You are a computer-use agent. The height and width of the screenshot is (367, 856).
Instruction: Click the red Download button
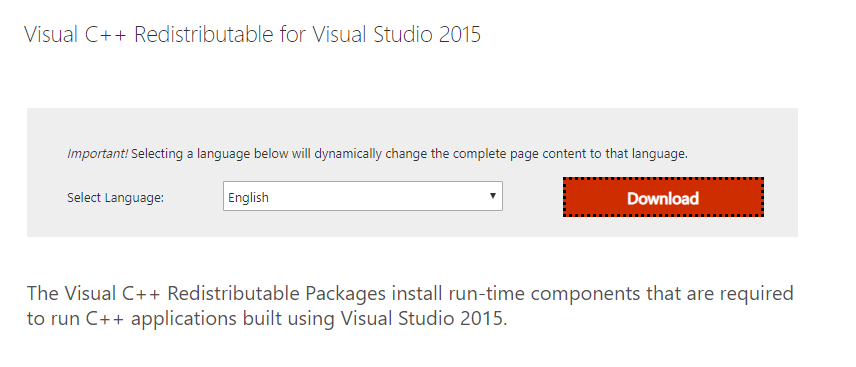click(663, 197)
